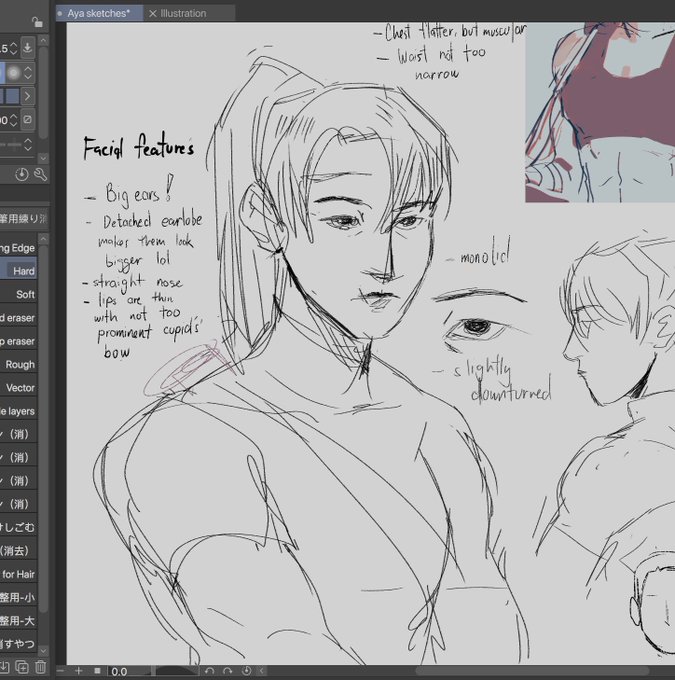Viewport: 675px width, 680px height.
Task: Choose the Vector eraser sub tool
Action: coord(18,388)
